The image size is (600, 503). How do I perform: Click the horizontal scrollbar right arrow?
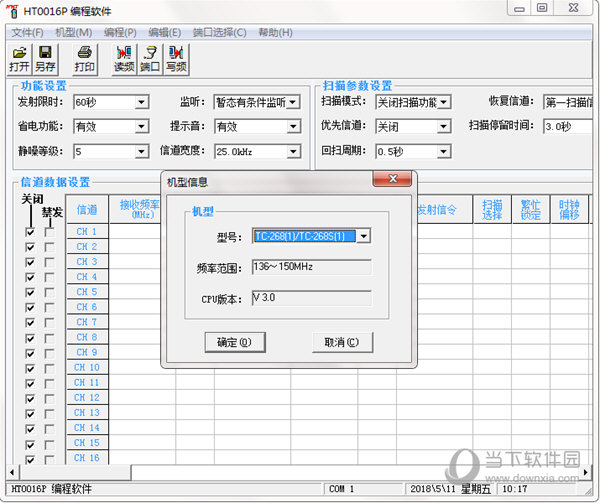pos(585,472)
